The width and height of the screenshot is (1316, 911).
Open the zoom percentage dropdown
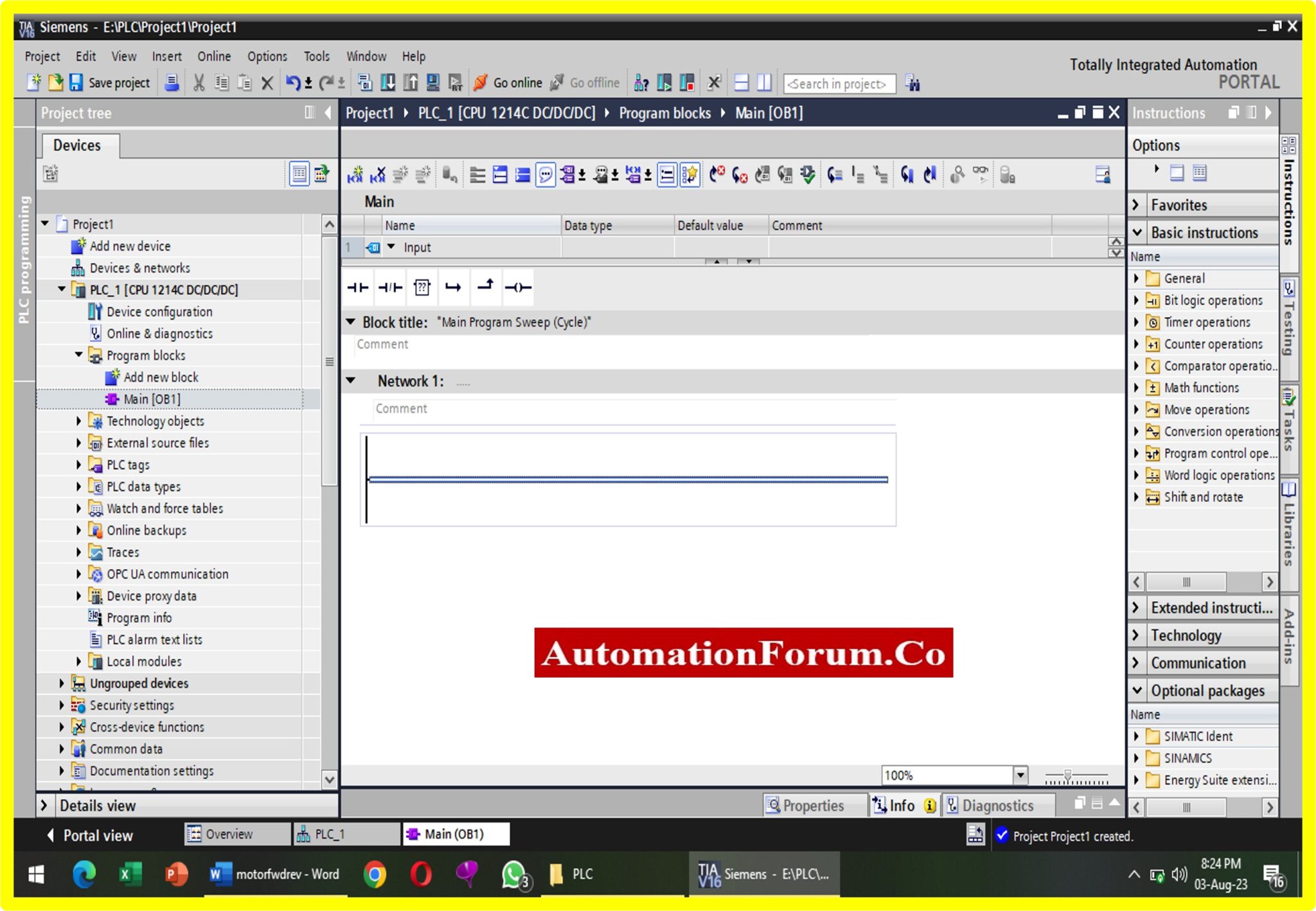pyautogui.click(x=1020, y=775)
